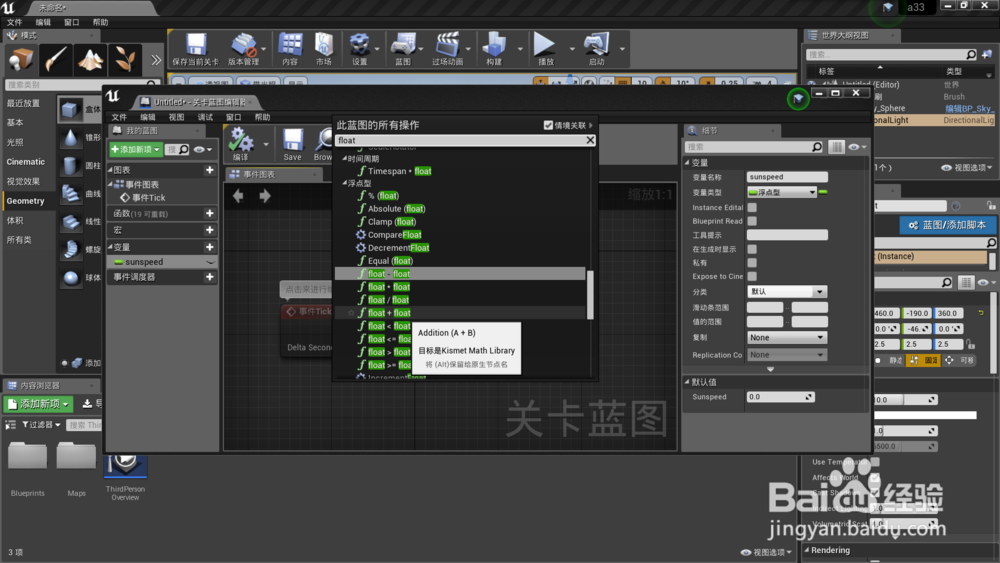Toggle Expose on Spawn checkbox
Screen dimensions: 1000x563
(752, 249)
